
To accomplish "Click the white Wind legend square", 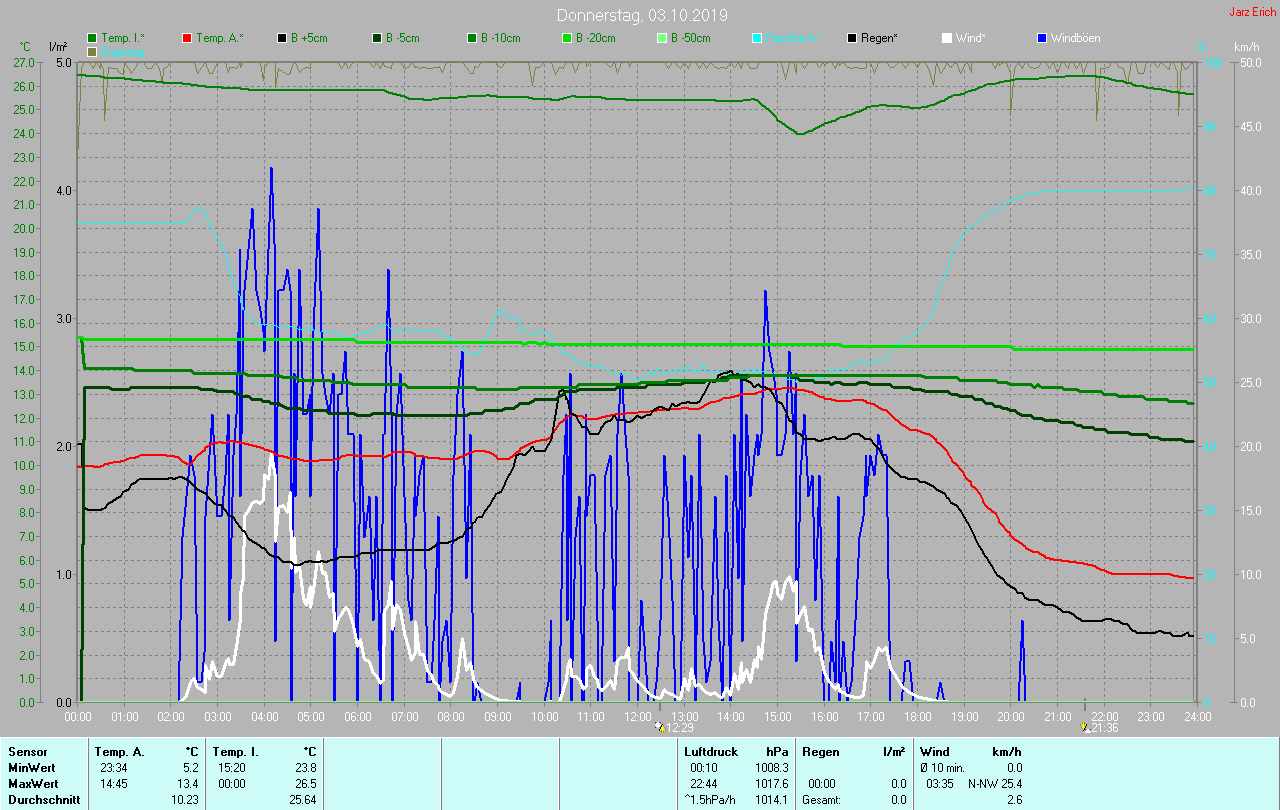I will 947,38.
